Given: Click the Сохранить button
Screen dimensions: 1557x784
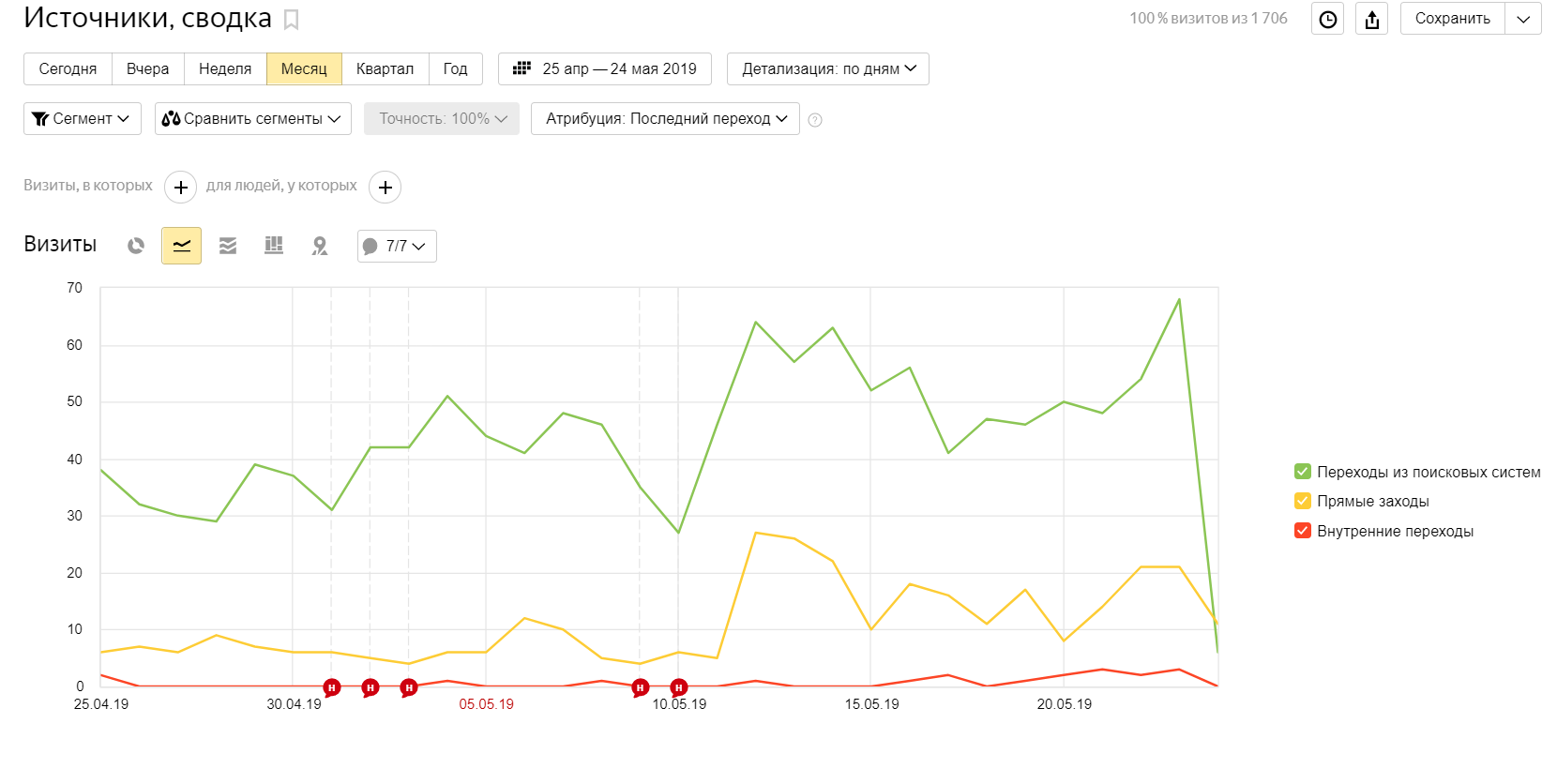Looking at the screenshot, I should [1452, 19].
